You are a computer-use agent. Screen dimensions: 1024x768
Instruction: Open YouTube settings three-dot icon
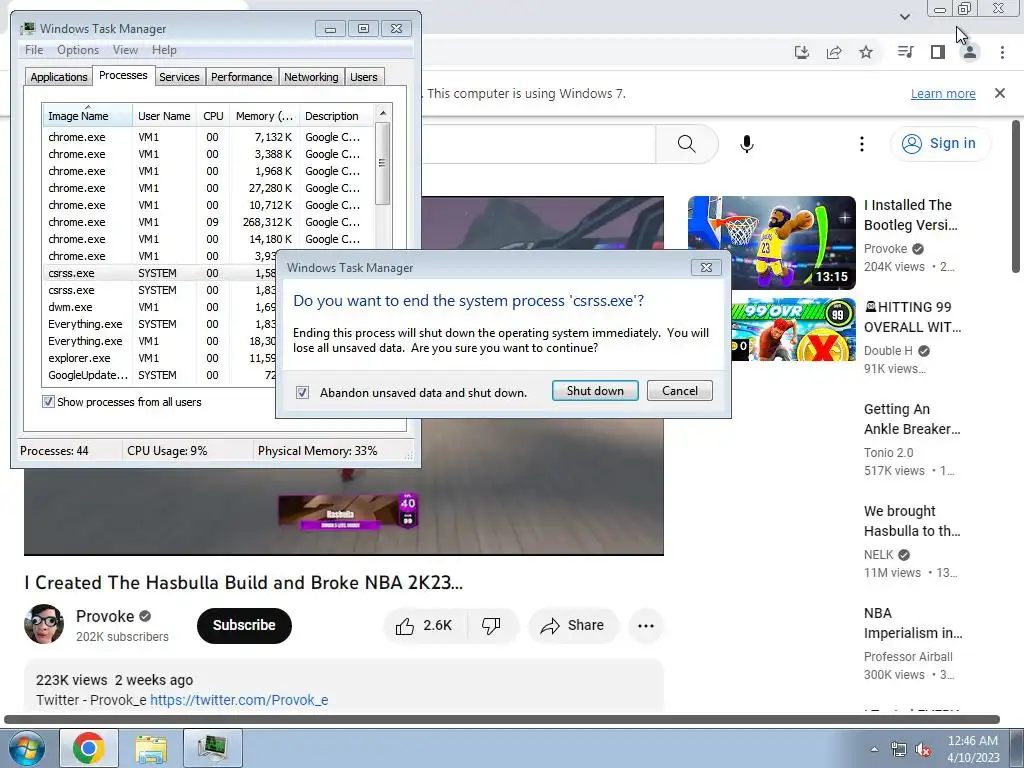point(862,144)
